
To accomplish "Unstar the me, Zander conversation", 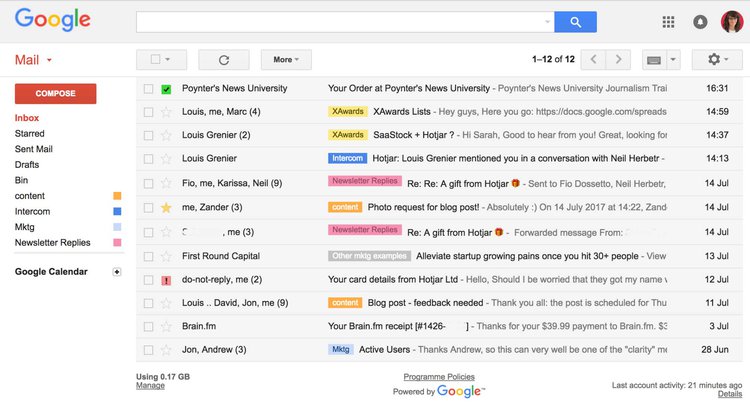I will point(166,208).
